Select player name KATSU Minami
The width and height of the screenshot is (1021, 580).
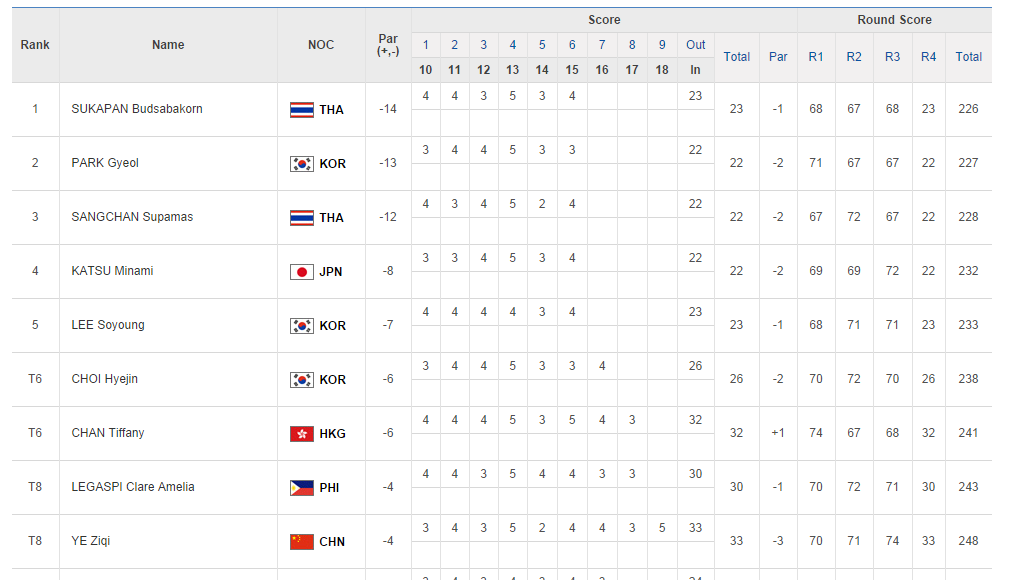pos(112,271)
